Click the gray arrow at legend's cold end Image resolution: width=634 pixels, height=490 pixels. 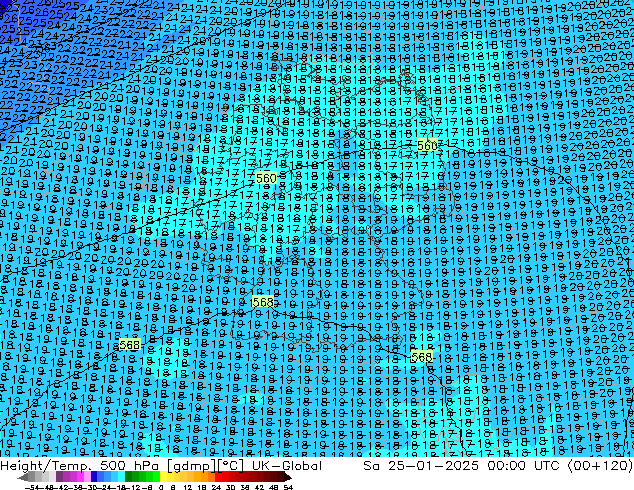[x=23, y=477]
